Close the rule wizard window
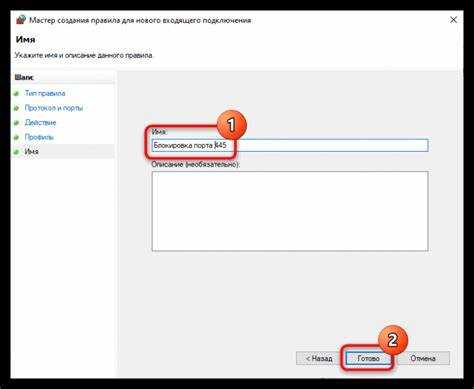 point(453,20)
